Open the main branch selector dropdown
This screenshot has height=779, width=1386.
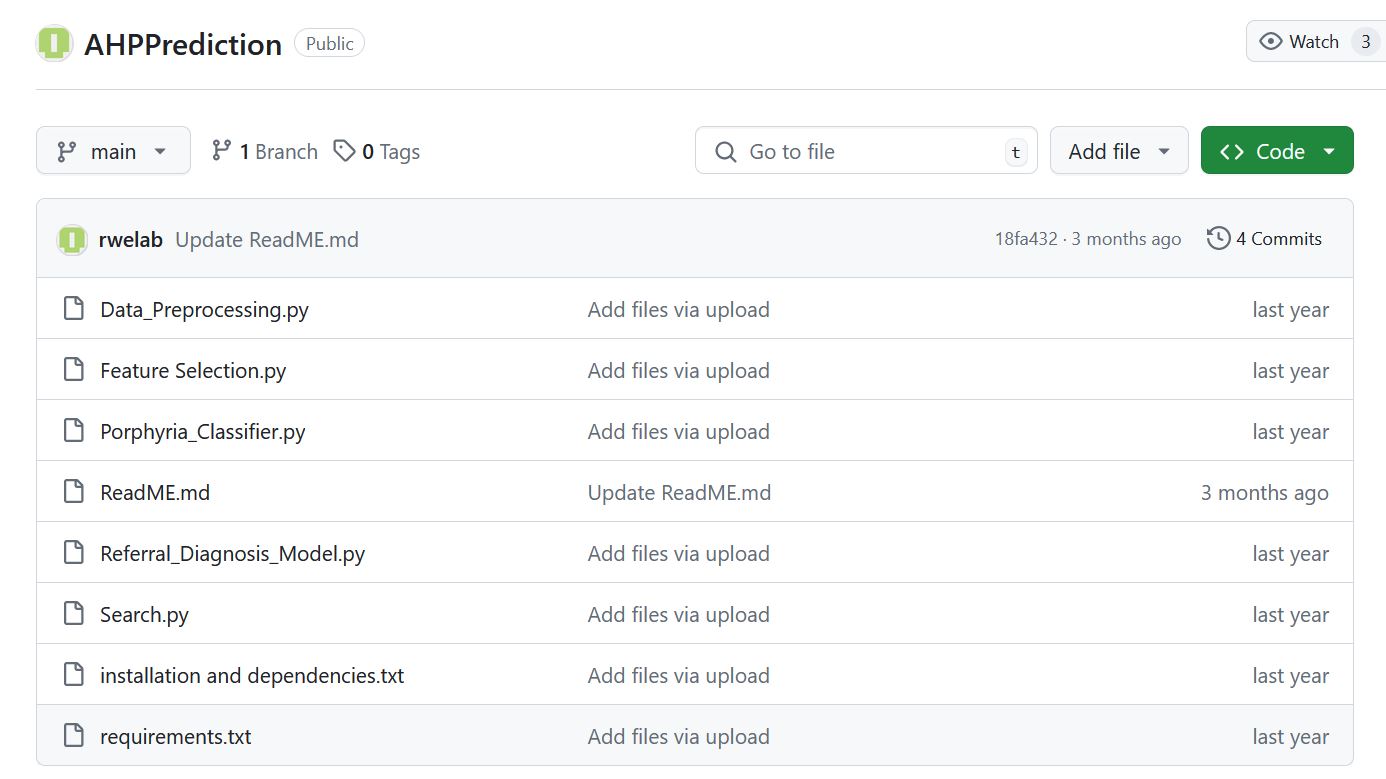[113, 151]
